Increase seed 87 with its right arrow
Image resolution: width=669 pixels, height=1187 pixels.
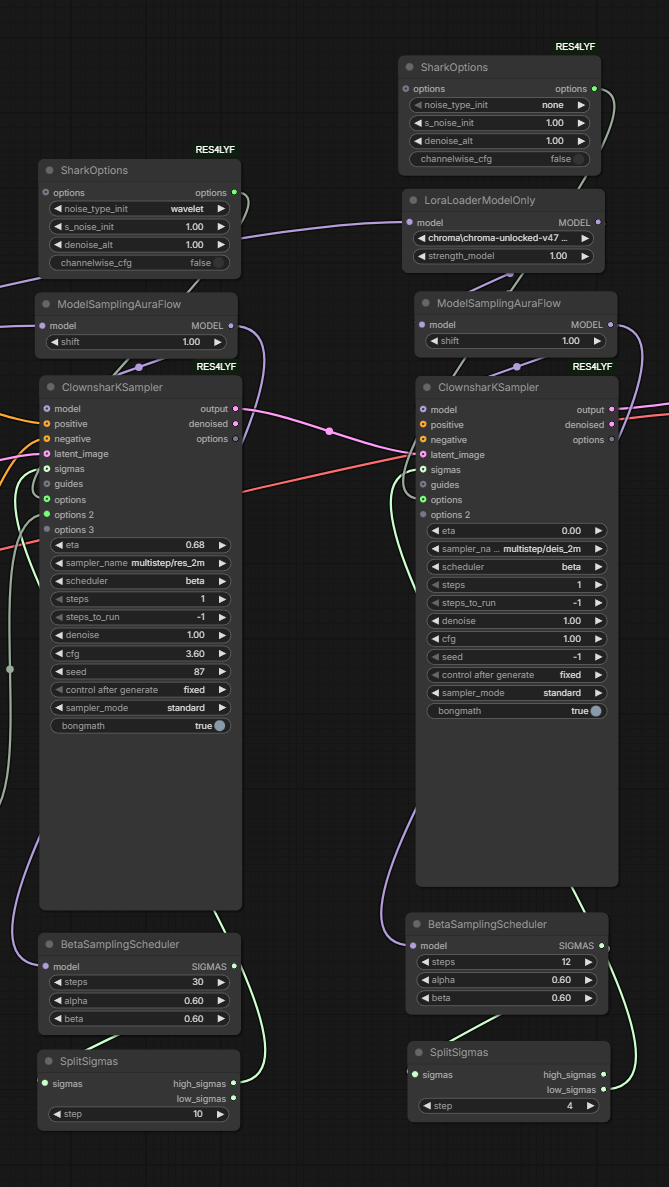point(222,671)
